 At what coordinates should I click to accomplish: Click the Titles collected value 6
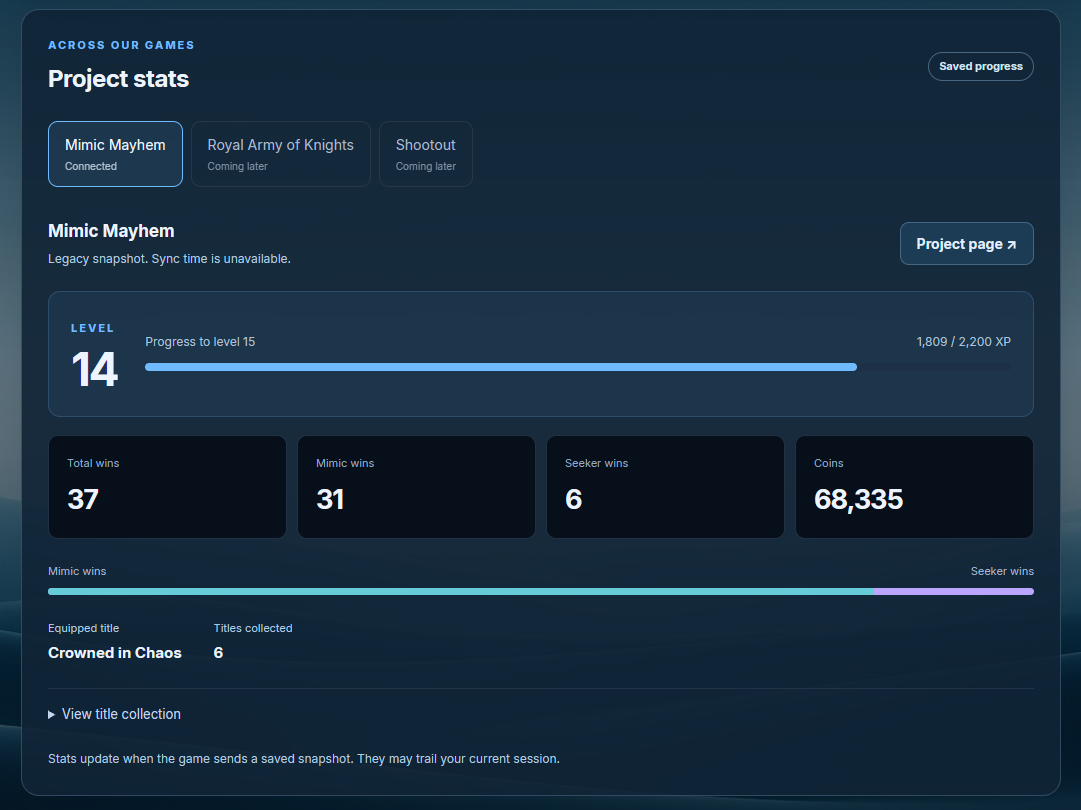coord(218,653)
